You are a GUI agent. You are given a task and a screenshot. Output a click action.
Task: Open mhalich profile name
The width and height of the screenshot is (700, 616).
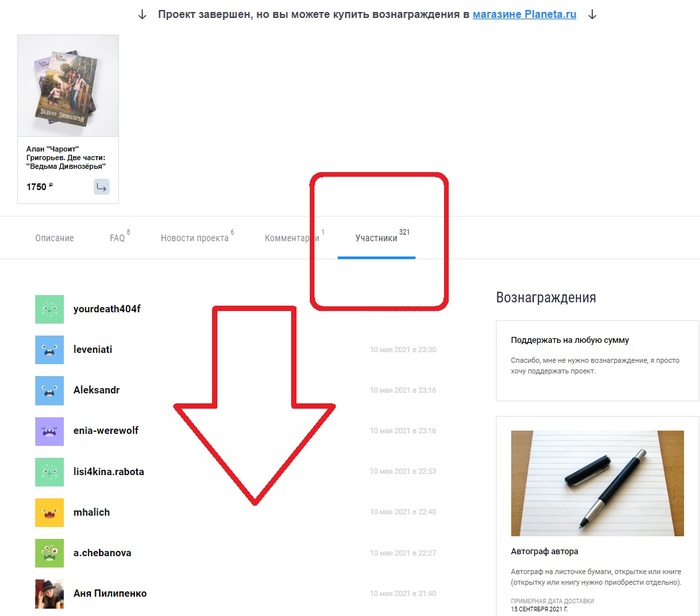(92, 512)
